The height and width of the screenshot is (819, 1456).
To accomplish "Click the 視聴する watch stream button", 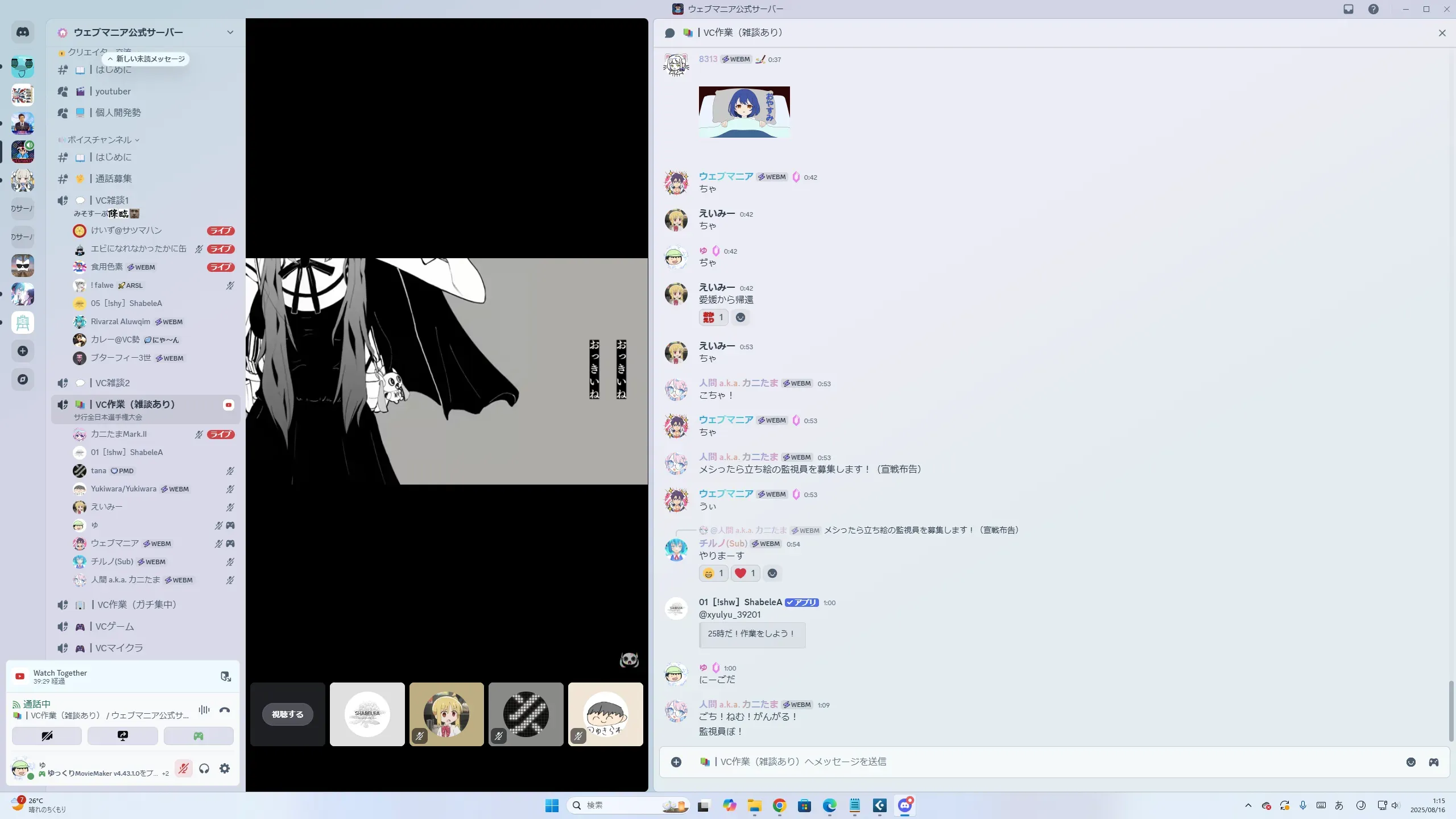I will click(x=287, y=714).
